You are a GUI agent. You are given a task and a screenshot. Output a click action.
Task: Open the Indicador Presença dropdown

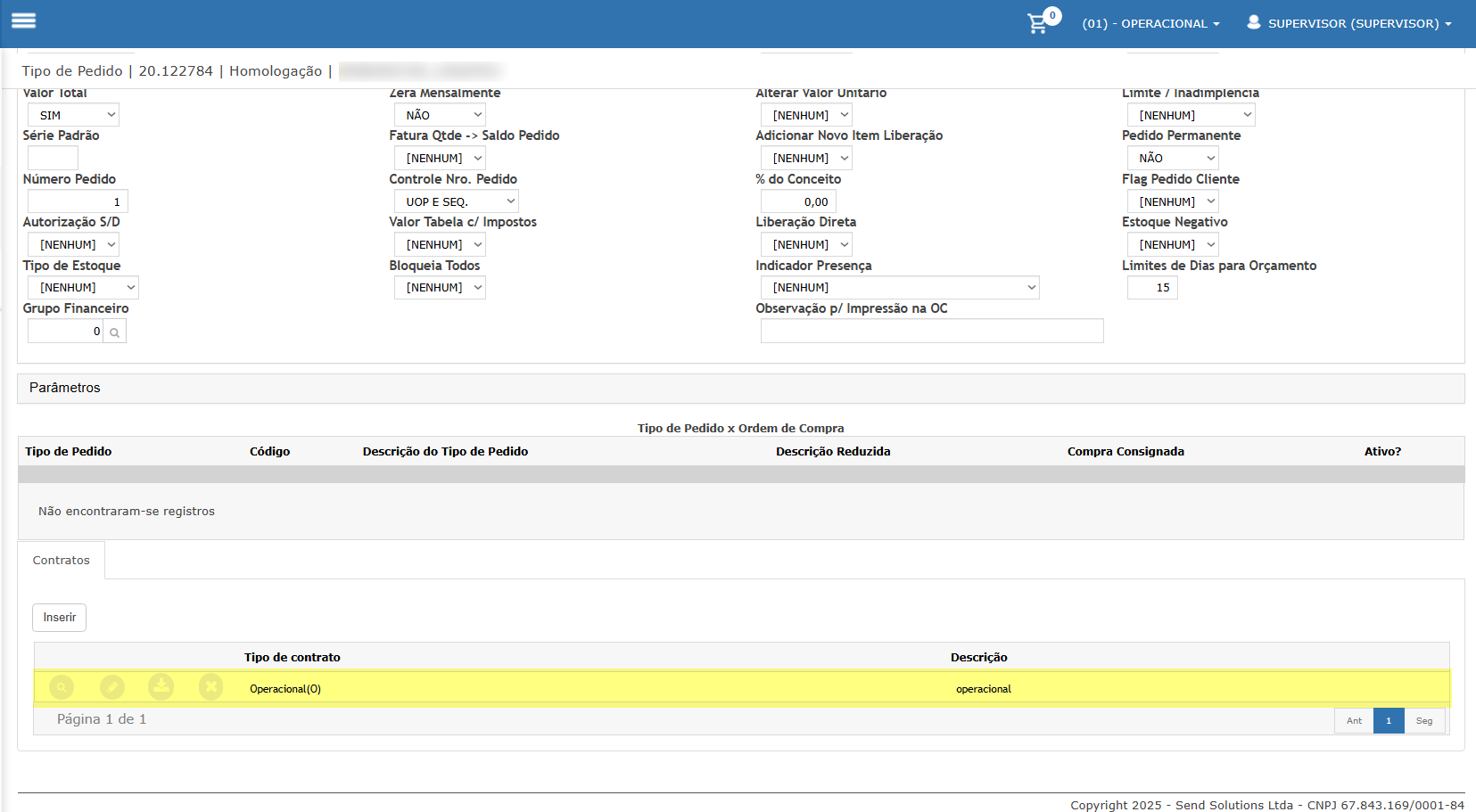click(x=899, y=288)
